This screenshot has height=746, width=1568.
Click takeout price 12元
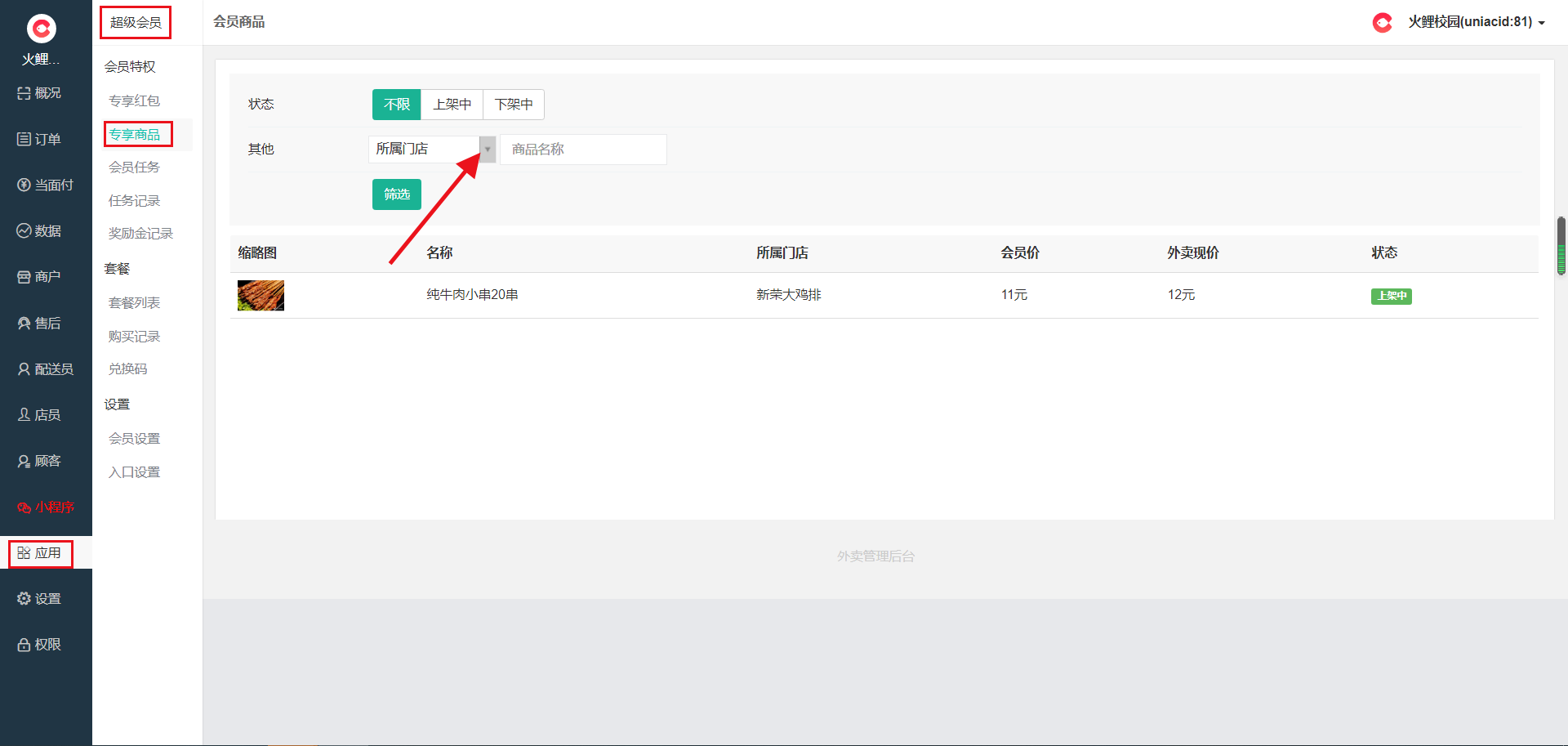[x=1181, y=294]
